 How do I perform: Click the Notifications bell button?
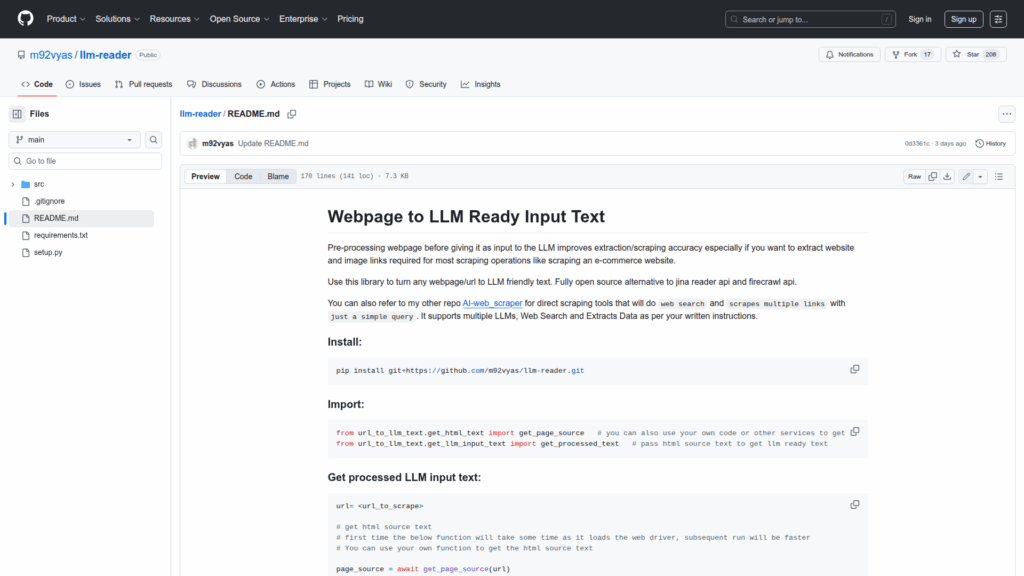(850, 54)
